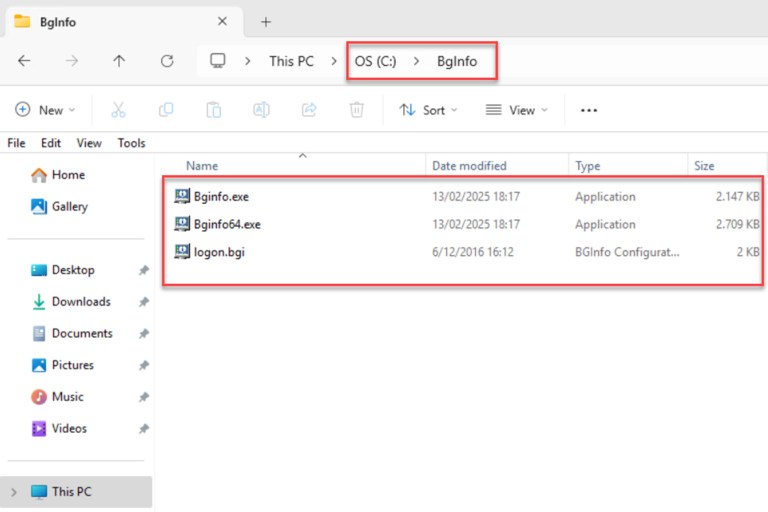
Task: Click the Rename icon in toolbar
Action: coord(261,110)
